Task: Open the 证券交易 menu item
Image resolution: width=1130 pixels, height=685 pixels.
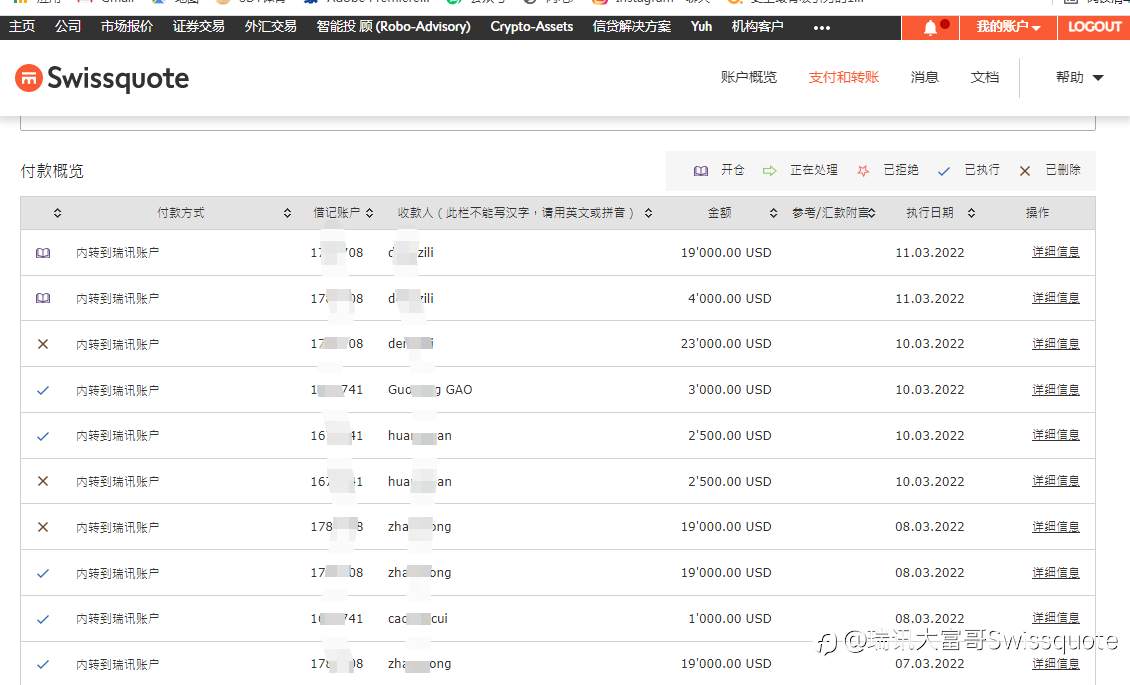Action: coord(199,27)
